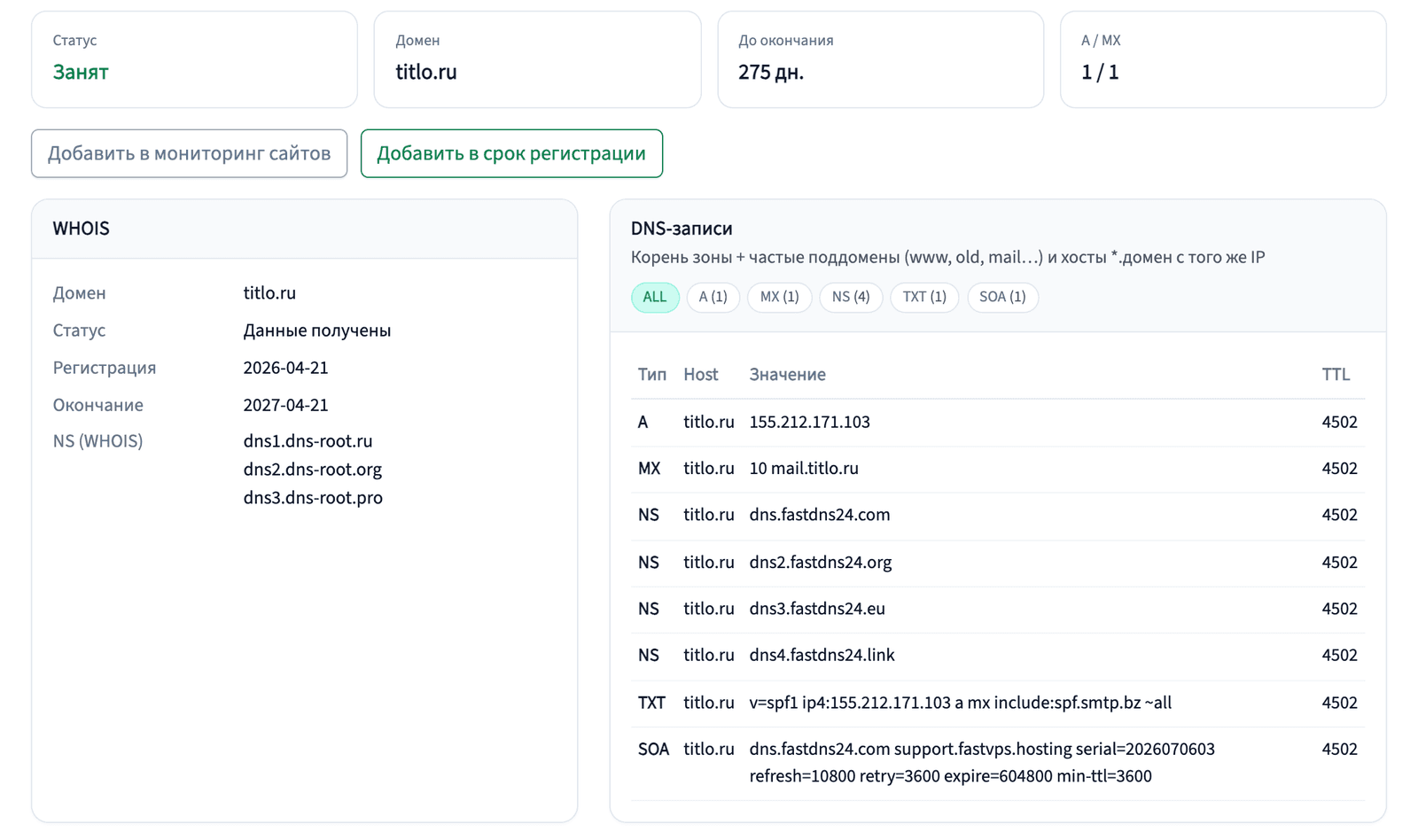Click 'Тип' column header

pos(652,375)
